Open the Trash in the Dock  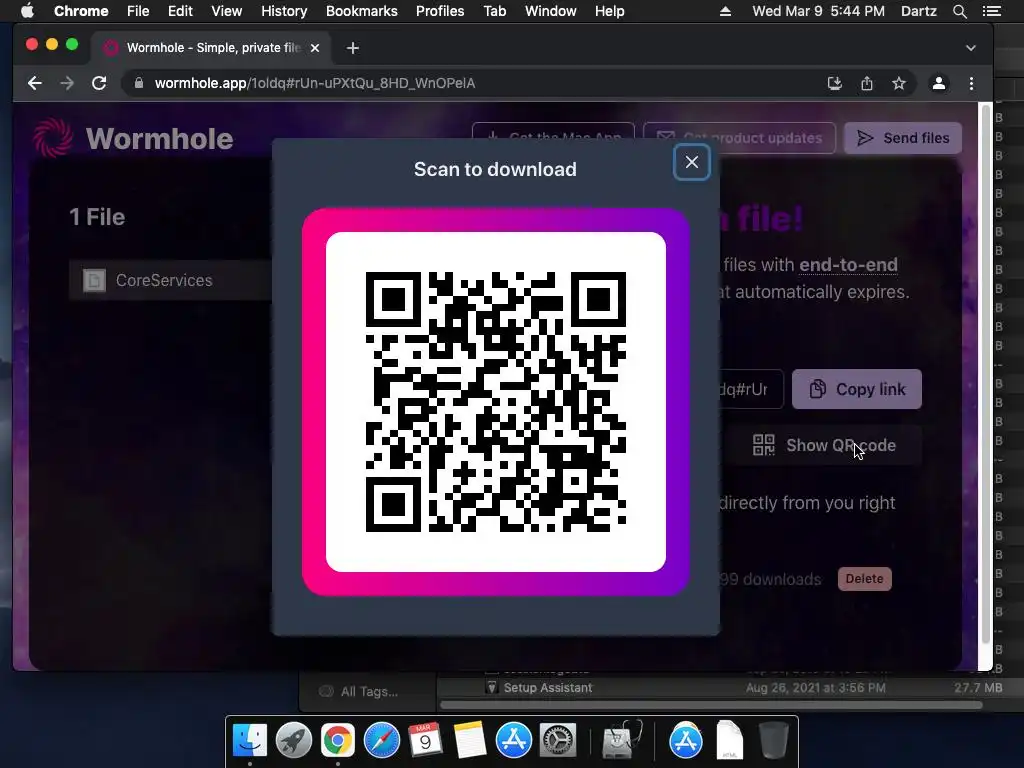point(774,740)
